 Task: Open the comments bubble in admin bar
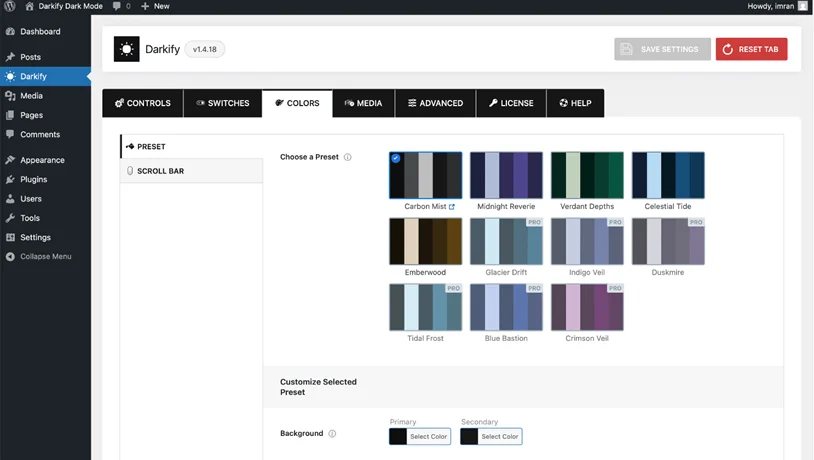pyautogui.click(x=117, y=6)
